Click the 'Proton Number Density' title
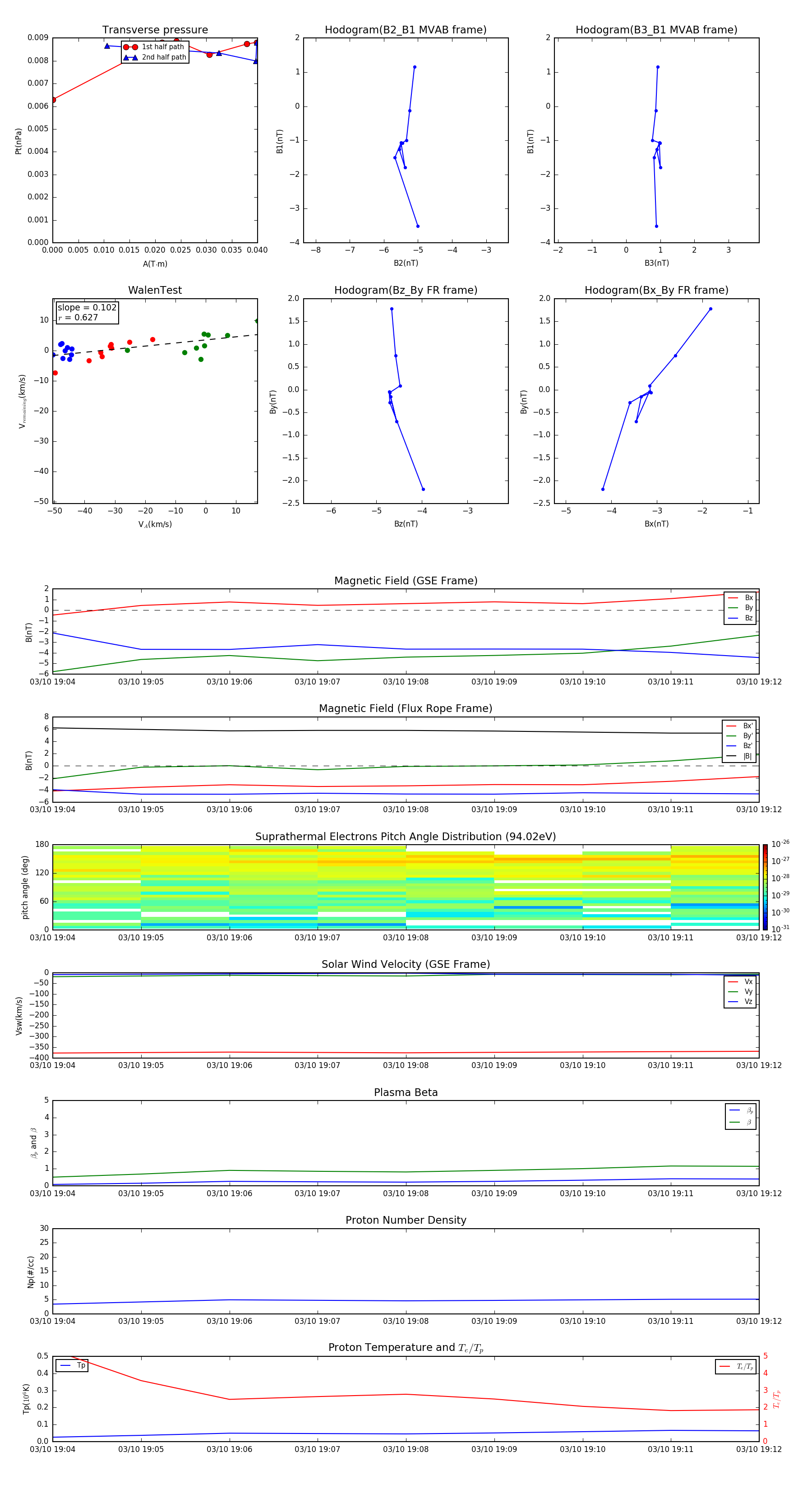This screenshot has width=812, height=1489. click(406, 1220)
